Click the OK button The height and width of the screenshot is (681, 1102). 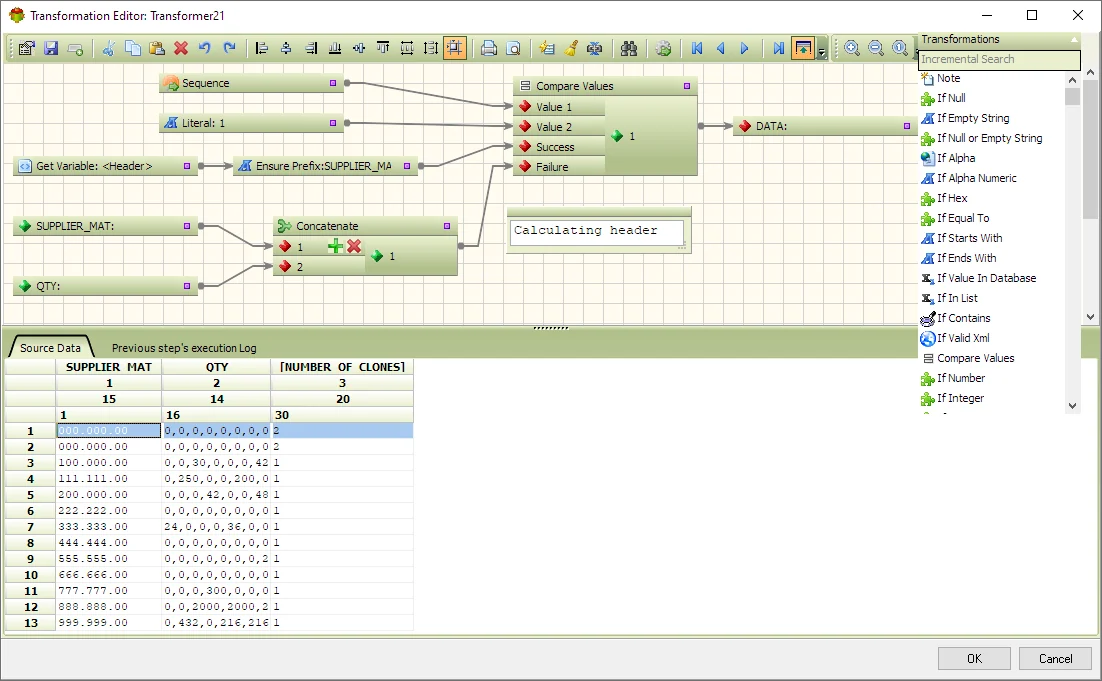(x=974, y=659)
